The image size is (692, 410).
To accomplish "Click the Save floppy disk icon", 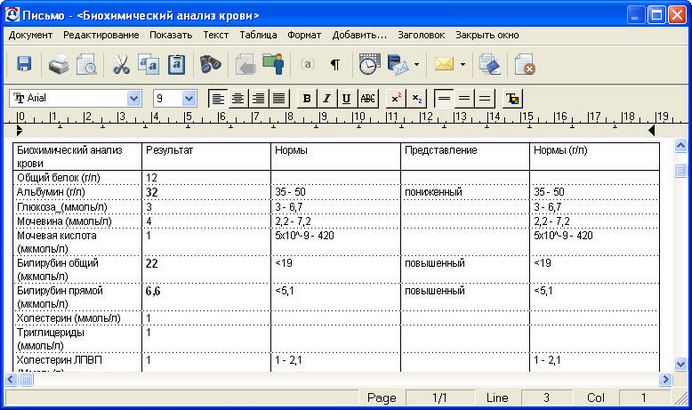I will (24, 64).
